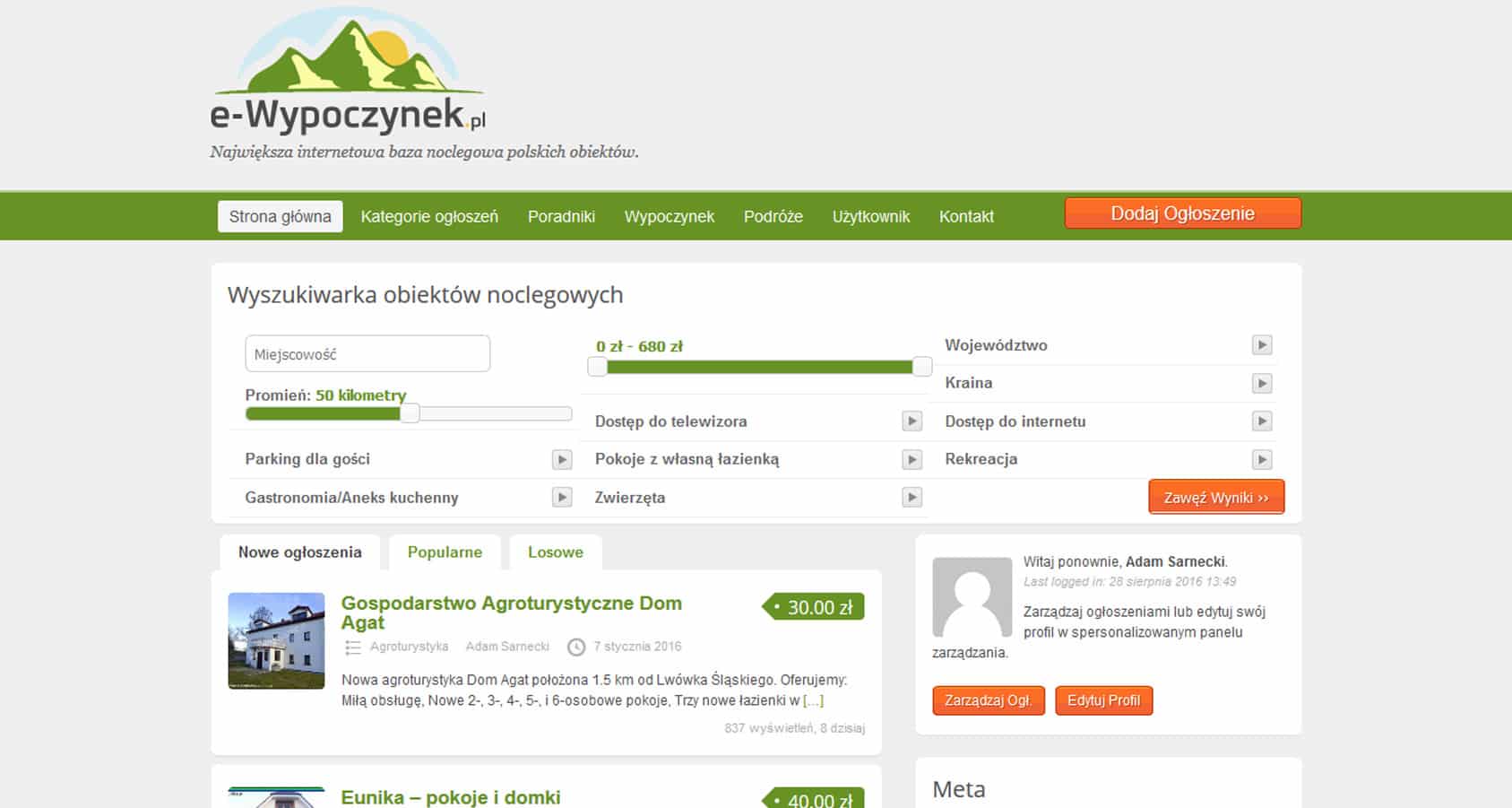Screen dimensions: 1512x808
Task: Click the Zarządzaj Ogł. button
Action: (989, 700)
